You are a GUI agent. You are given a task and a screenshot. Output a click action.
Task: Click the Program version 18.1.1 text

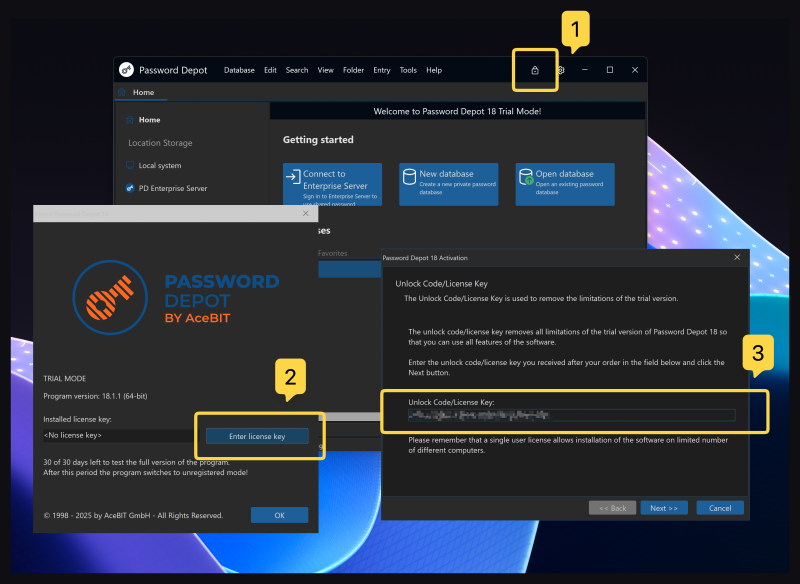point(95,396)
